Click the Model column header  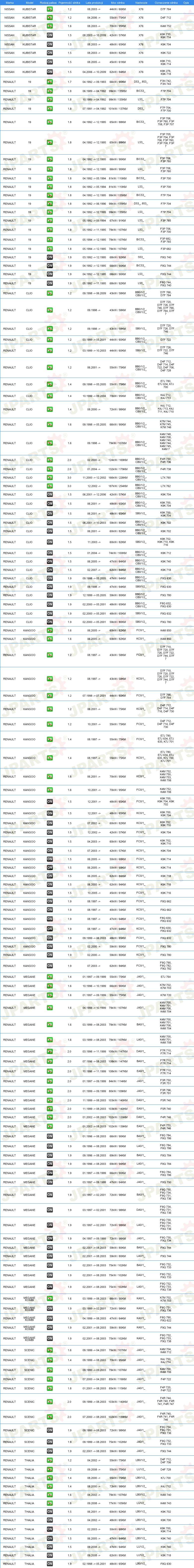point(29,2)
